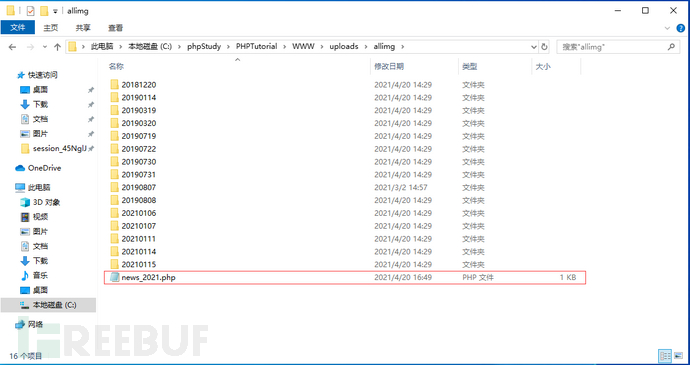Select 网络 in the navigation pane
The image size is (690, 365).
click(36, 324)
